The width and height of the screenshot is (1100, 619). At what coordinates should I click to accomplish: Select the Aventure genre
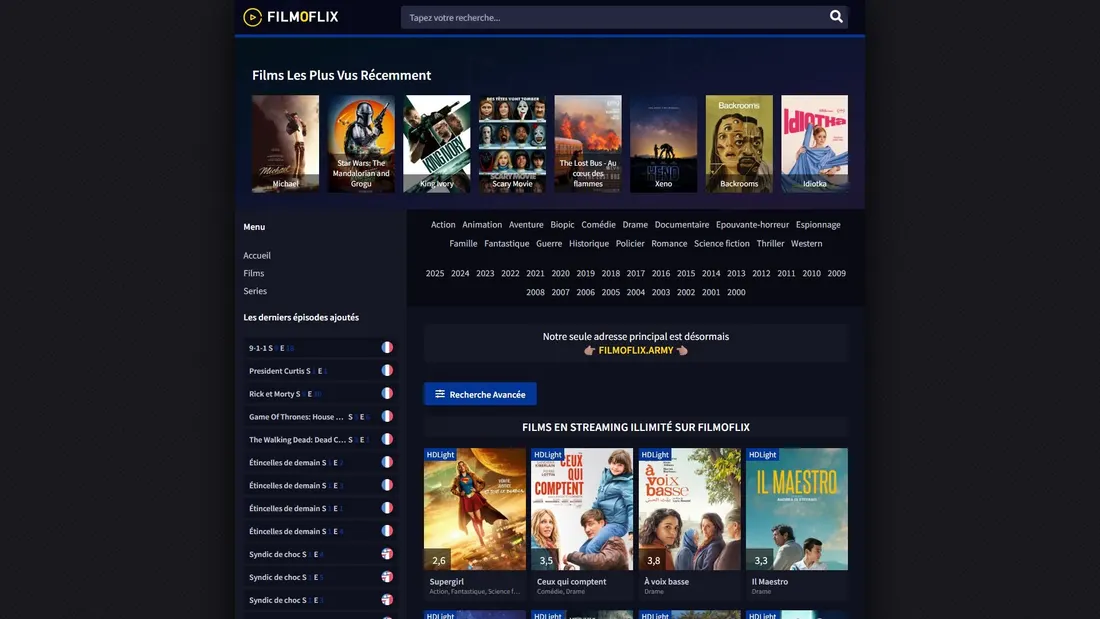tap(526, 225)
